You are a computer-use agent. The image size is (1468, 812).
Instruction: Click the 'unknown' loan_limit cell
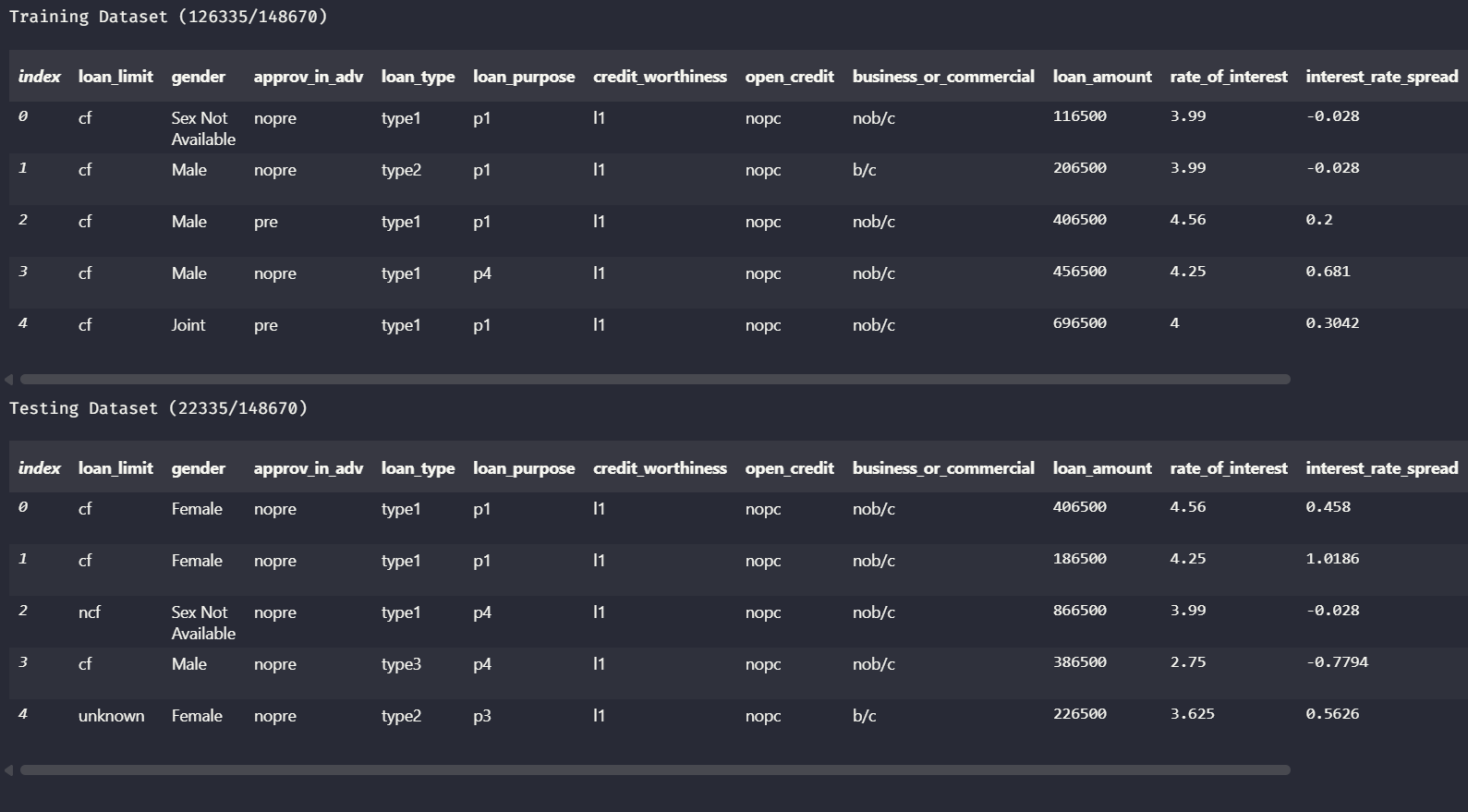[x=111, y=716]
